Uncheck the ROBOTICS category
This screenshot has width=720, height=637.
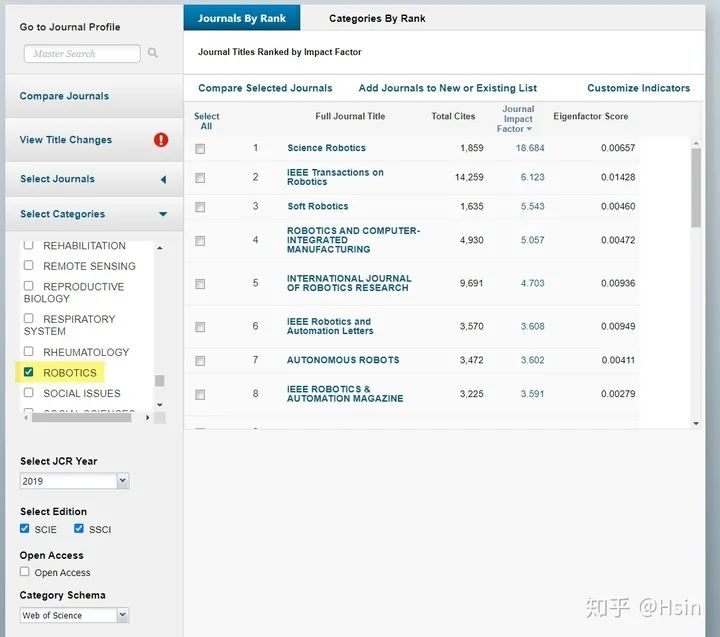(x=28, y=372)
